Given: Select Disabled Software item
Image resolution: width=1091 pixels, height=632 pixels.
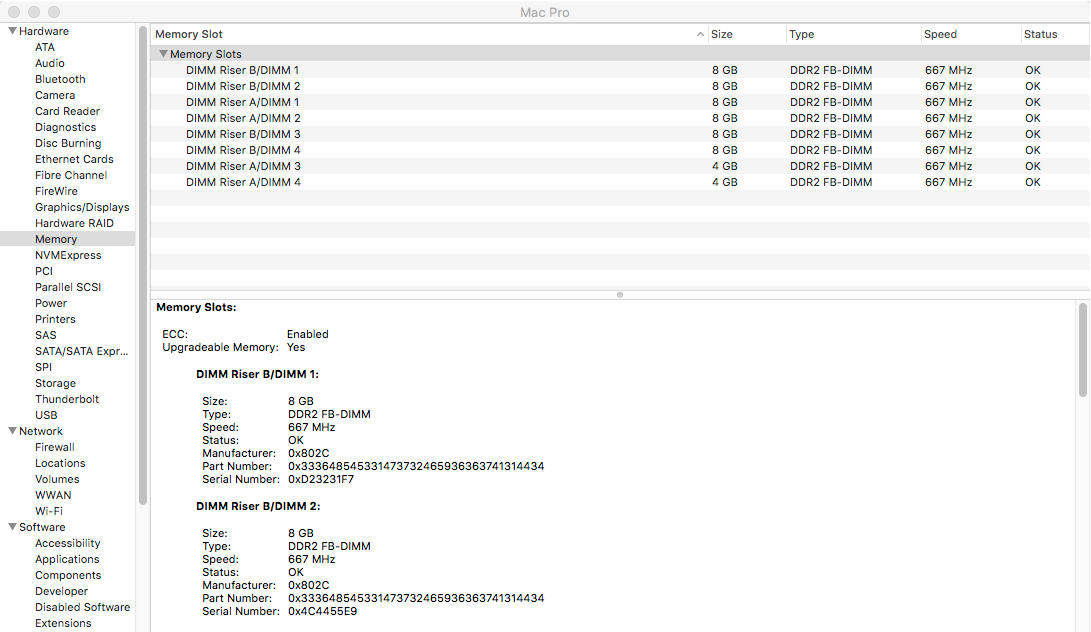Looking at the screenshot, I should coord(82,607).
